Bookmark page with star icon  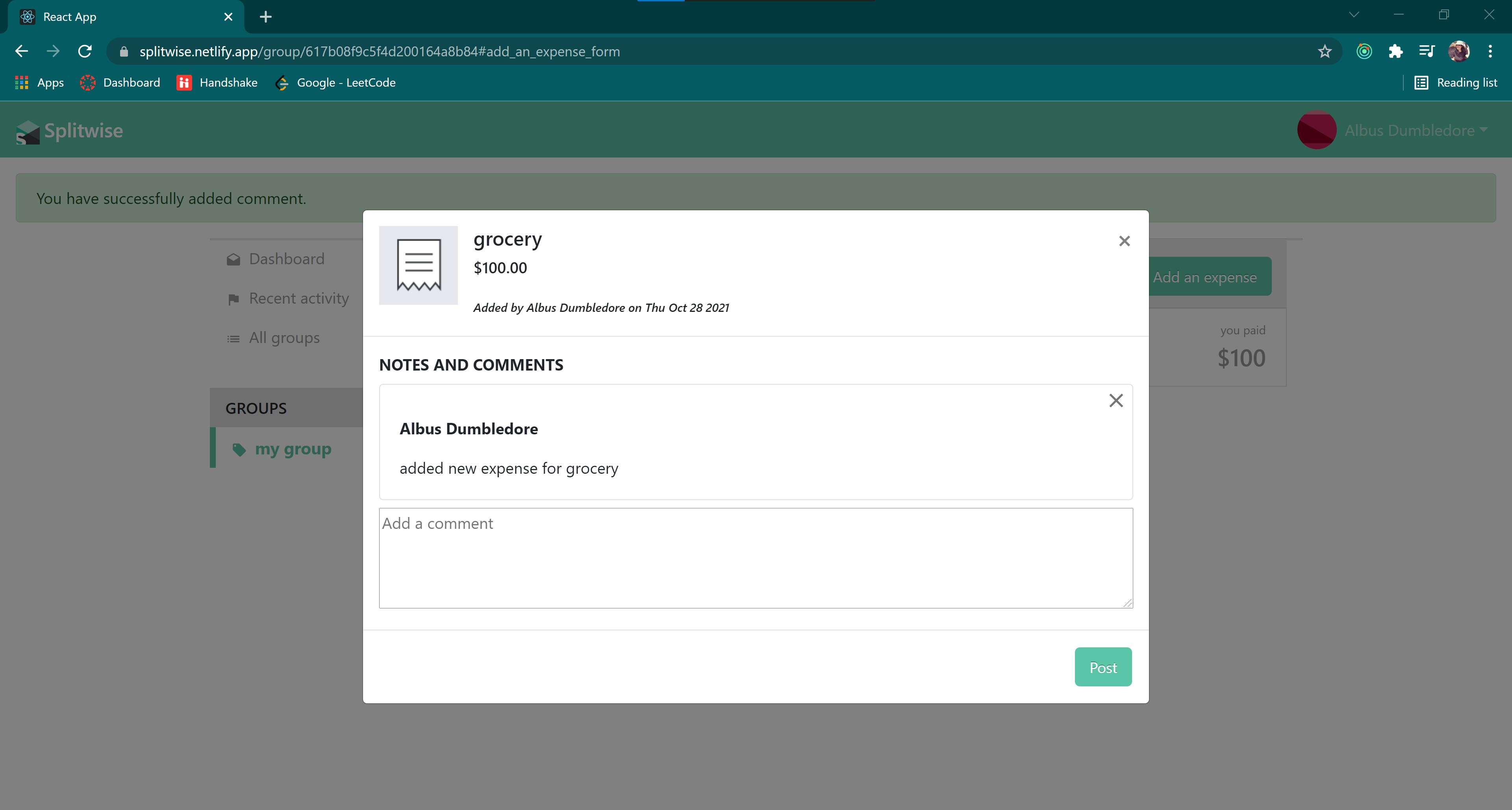tap(1324, 52)
